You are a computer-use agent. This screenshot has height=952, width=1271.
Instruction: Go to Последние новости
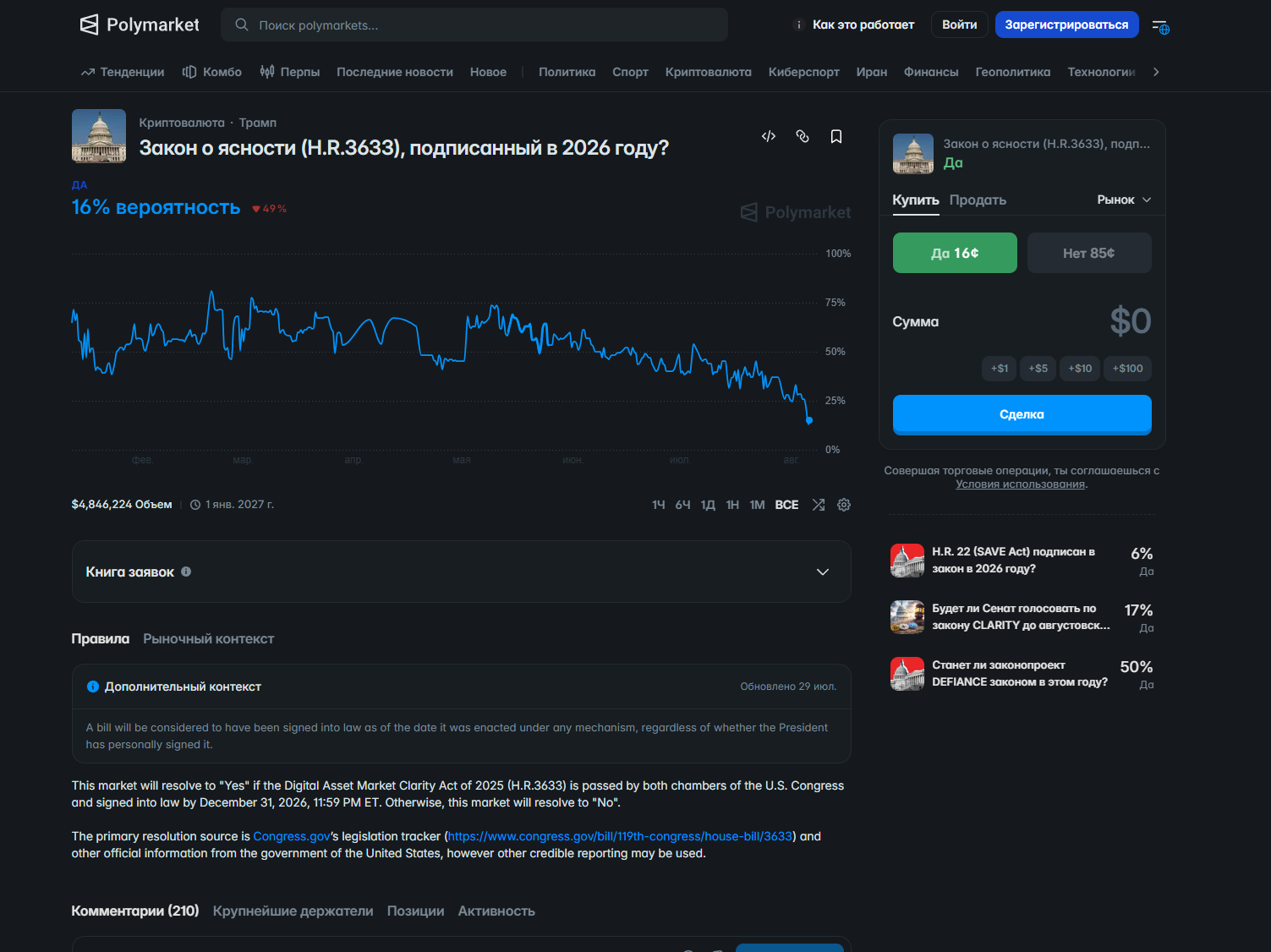coord(395,72)
